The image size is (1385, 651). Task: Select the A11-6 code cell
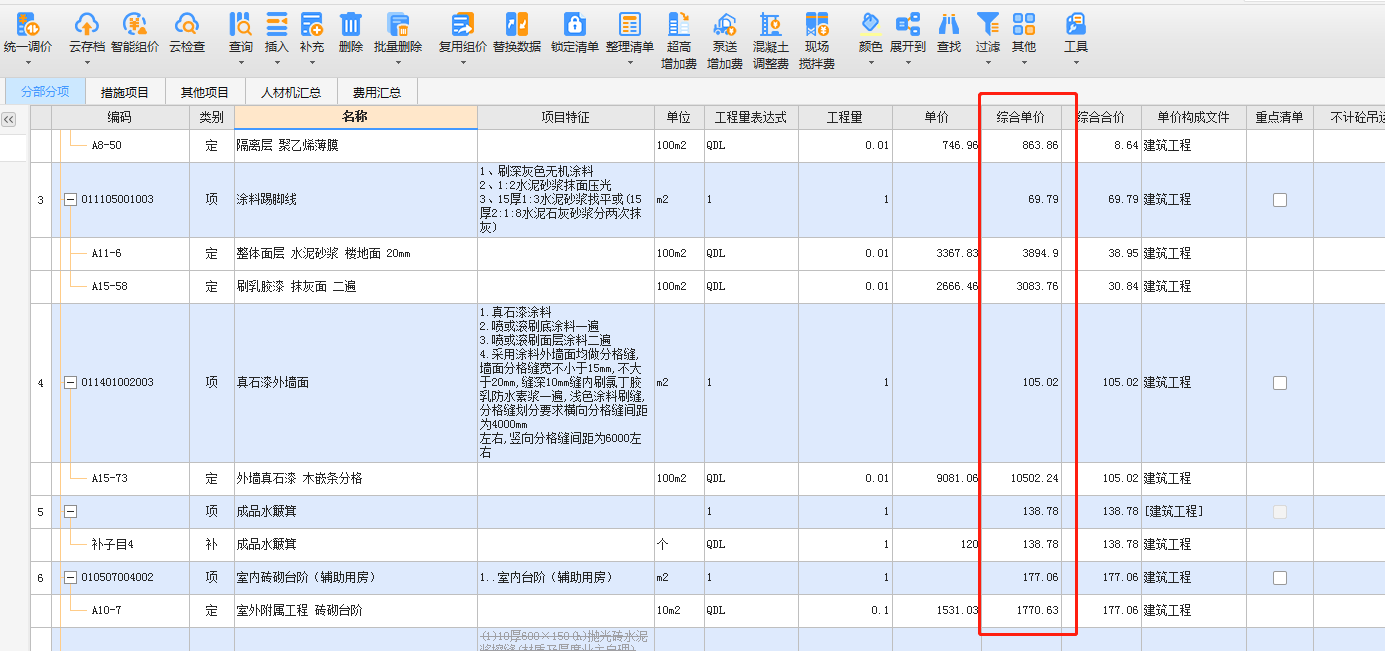[120, 254]
